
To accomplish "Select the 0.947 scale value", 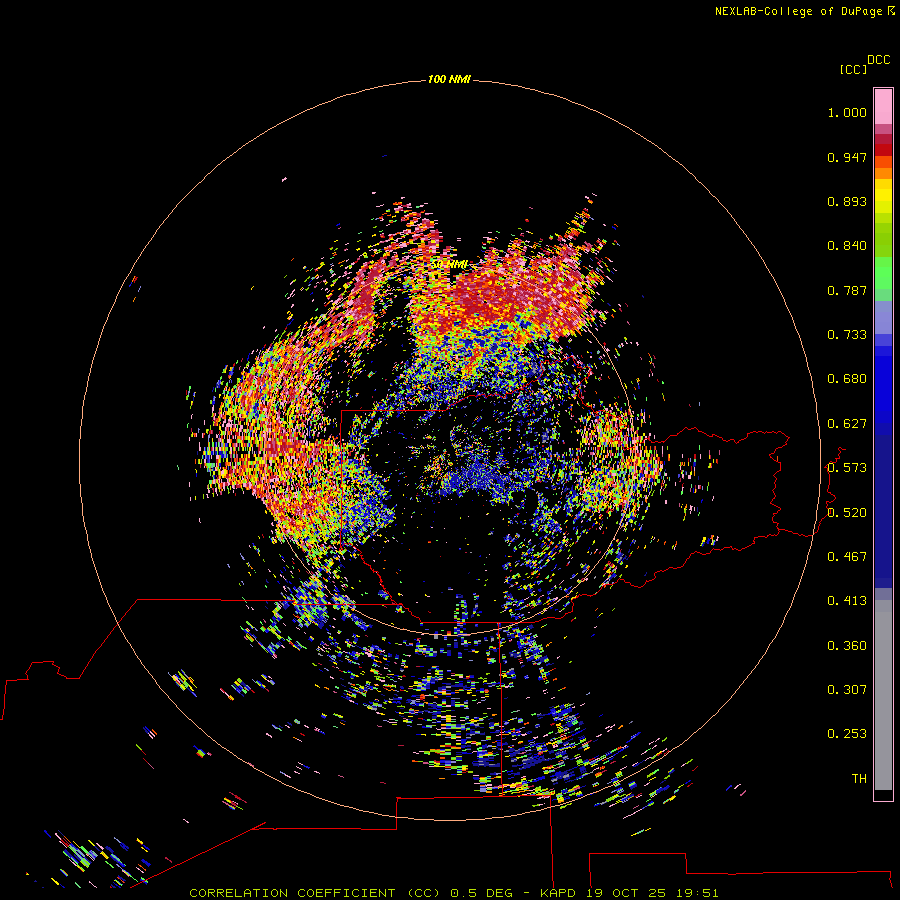I will tap(847, 157).
